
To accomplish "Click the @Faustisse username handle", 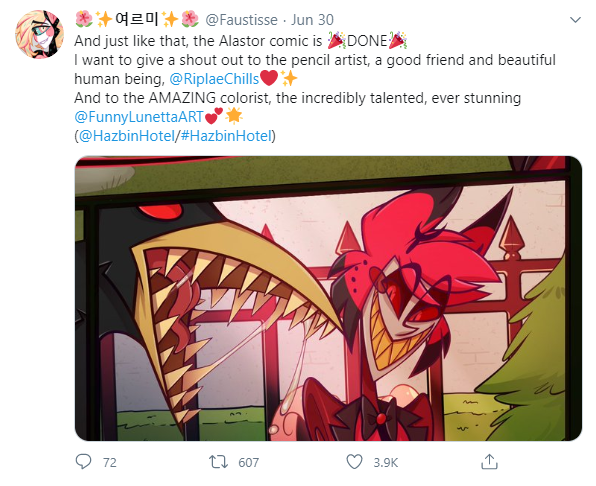I will tap(241, 20).
